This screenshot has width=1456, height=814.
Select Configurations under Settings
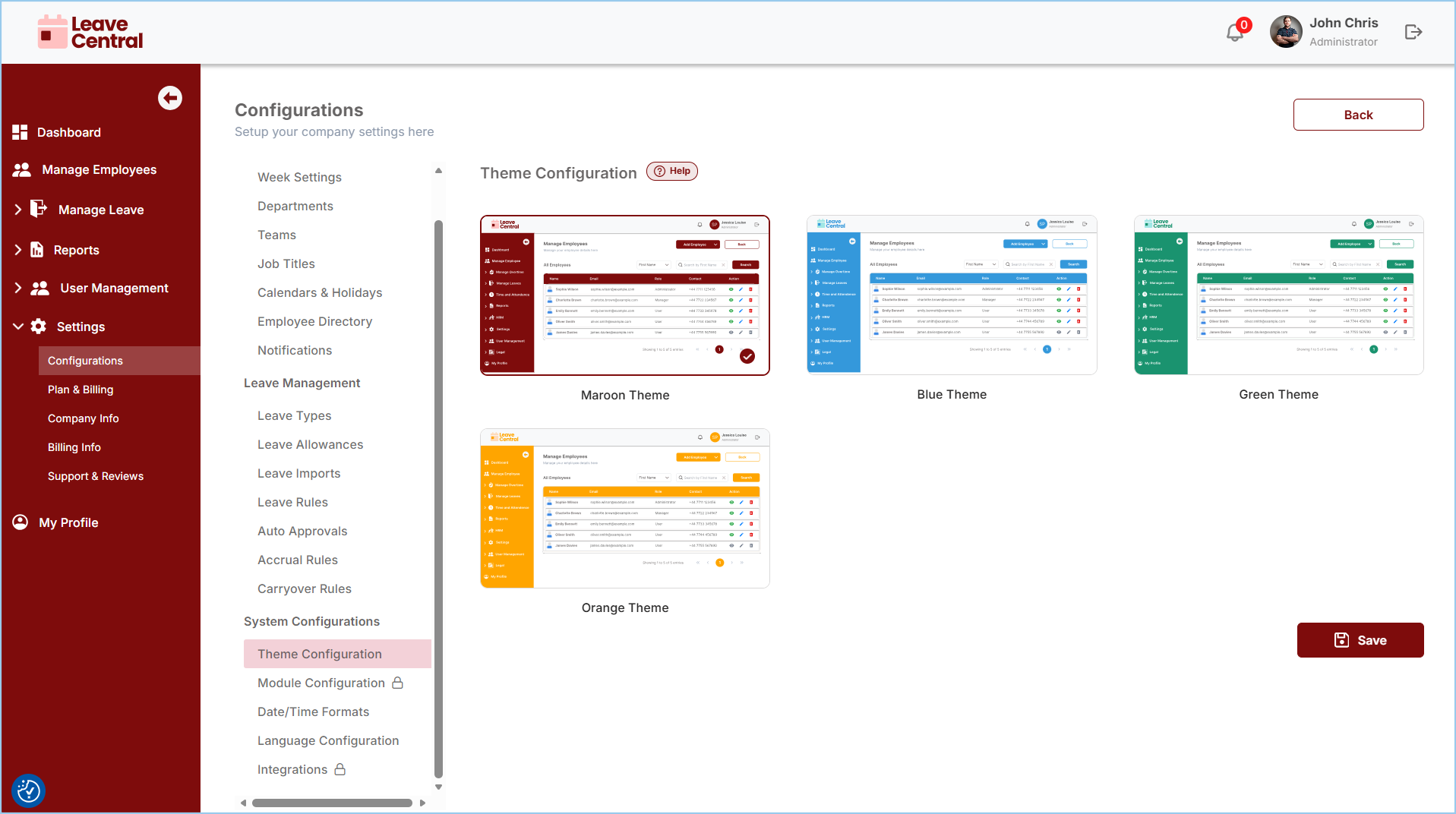[119, 361]
